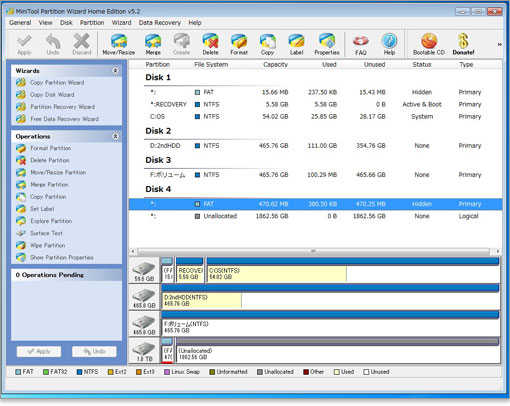The width and height of the screenshot is (510, 406).
Task: Click the FAT32 legend color swatch
Action: click(x=46, y=372)
